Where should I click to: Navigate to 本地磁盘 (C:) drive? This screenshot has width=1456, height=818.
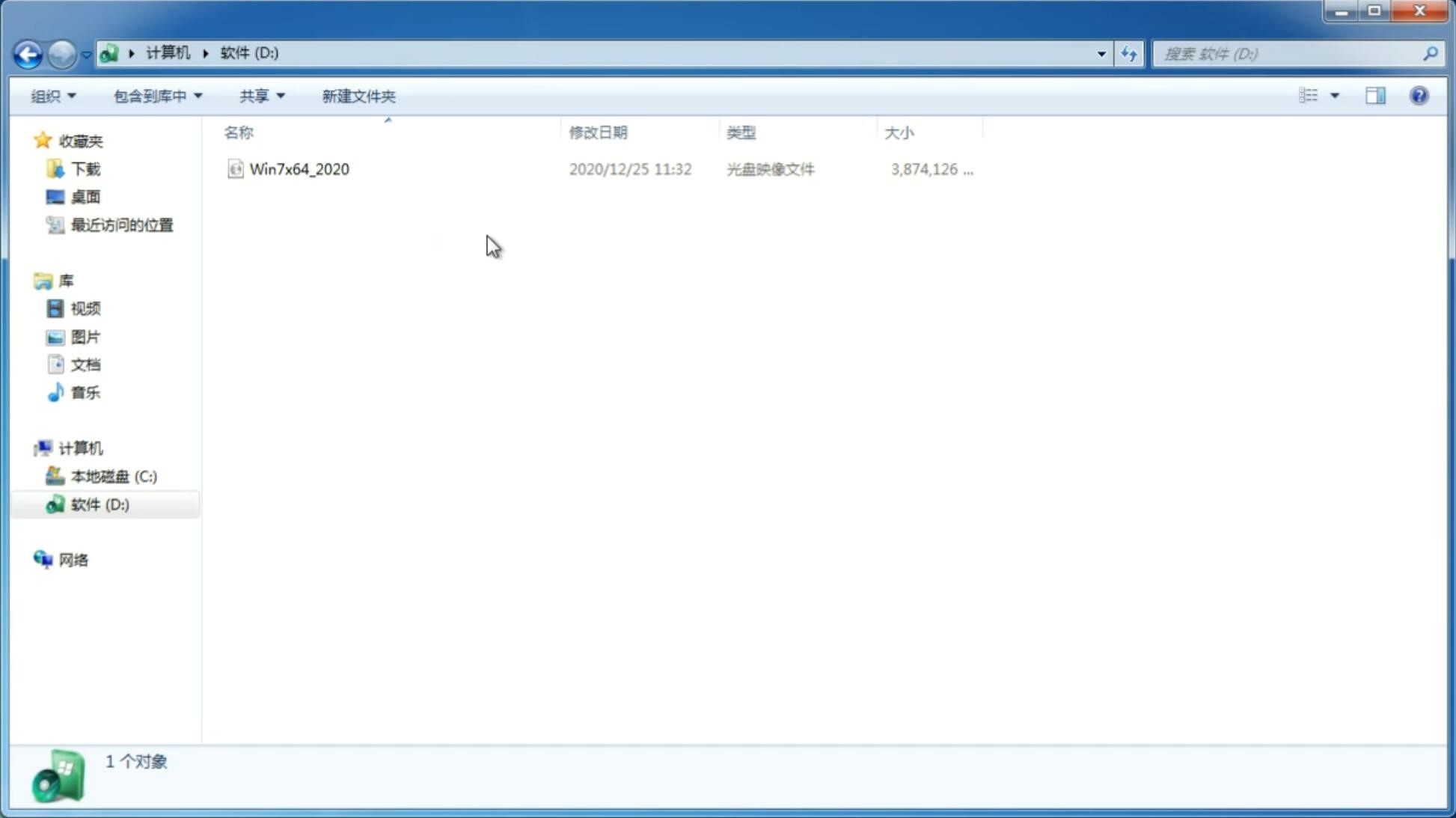pyautogui.click(x=113, y=476)
